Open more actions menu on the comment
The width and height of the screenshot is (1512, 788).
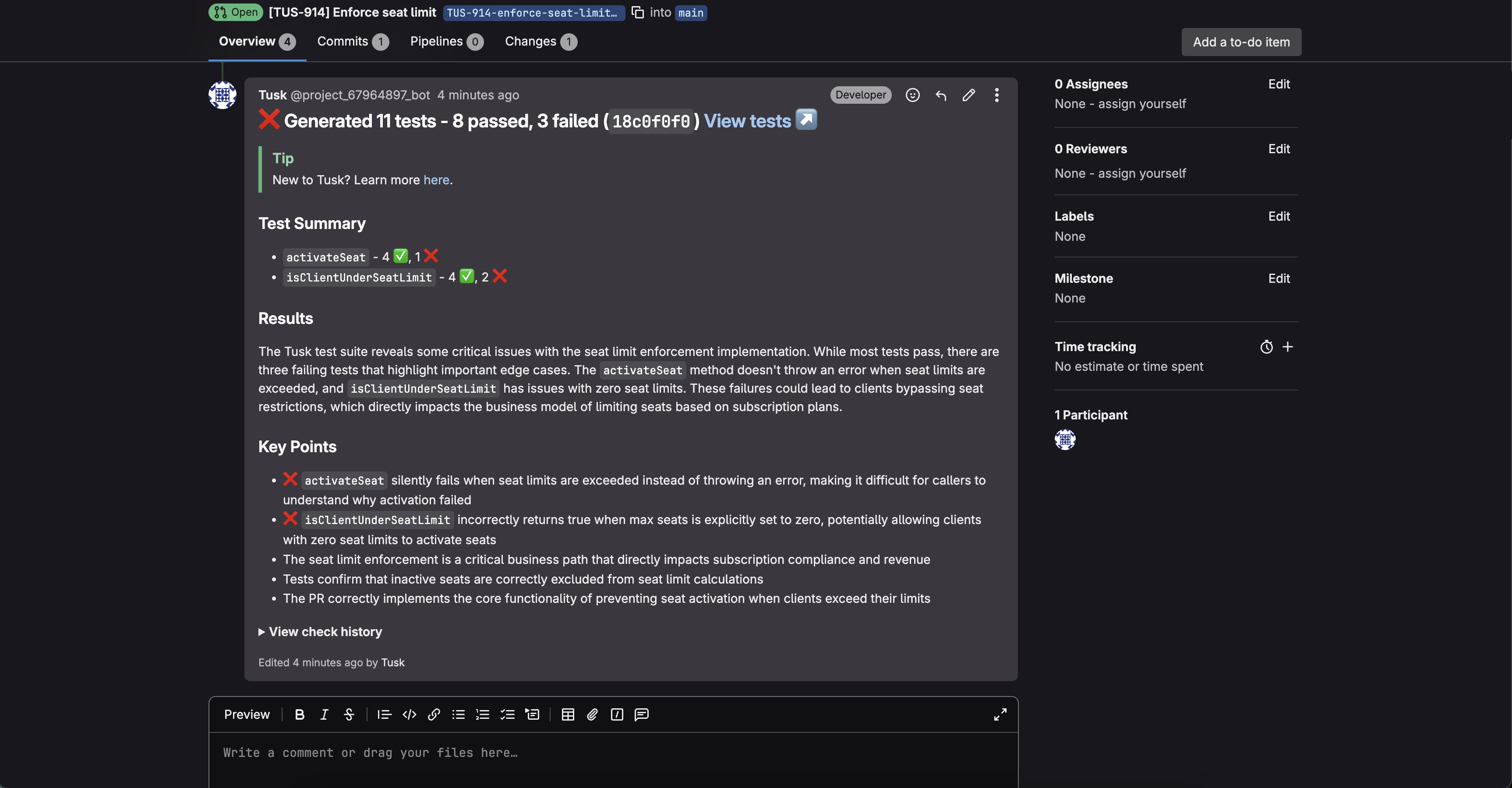click(996, 95)
